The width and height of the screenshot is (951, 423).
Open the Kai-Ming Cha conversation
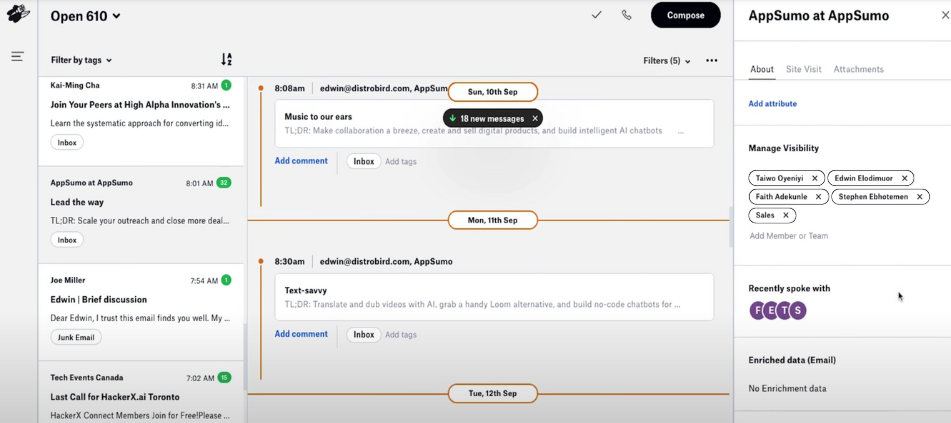141,121
